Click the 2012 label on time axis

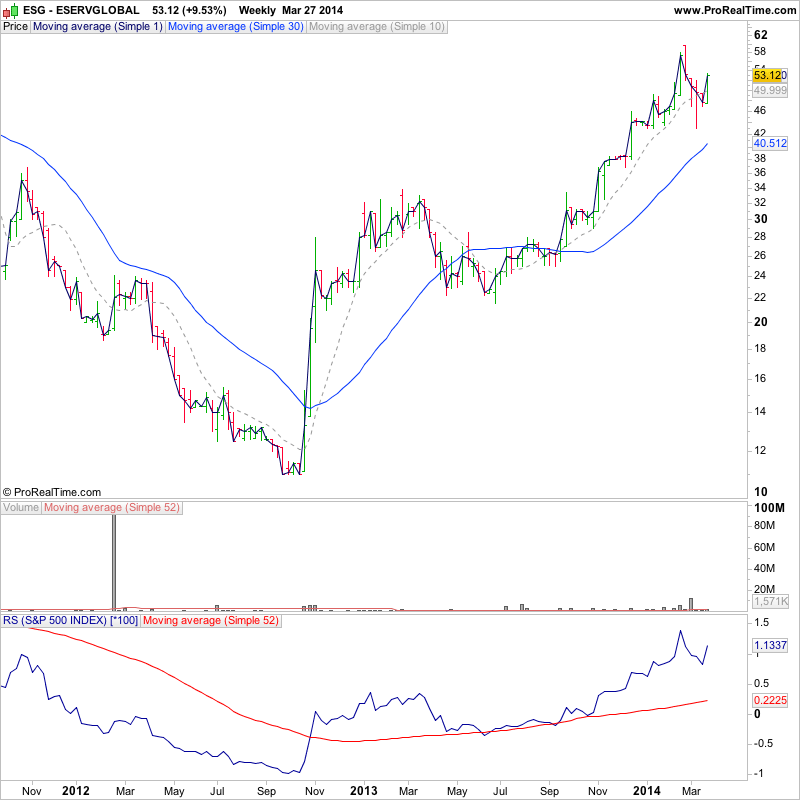click(x=76, y=791)
